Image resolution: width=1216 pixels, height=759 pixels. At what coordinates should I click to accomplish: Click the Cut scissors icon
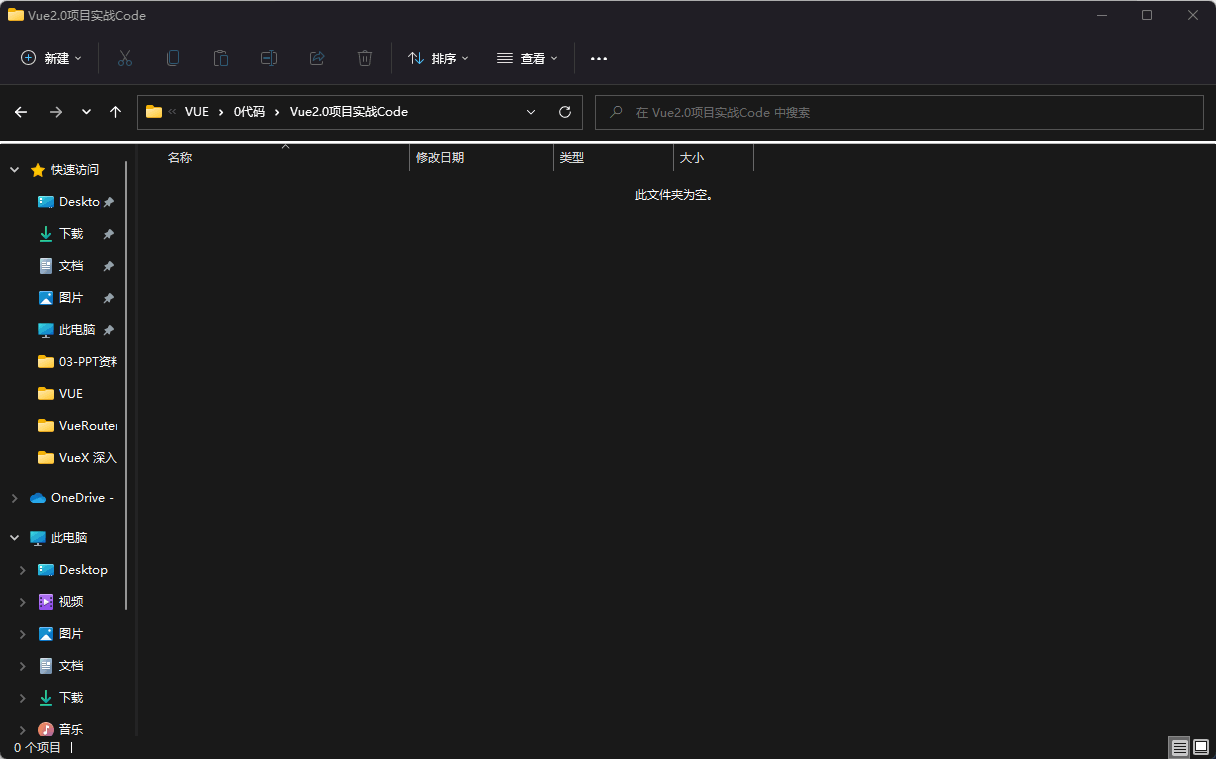pos(125,58)
